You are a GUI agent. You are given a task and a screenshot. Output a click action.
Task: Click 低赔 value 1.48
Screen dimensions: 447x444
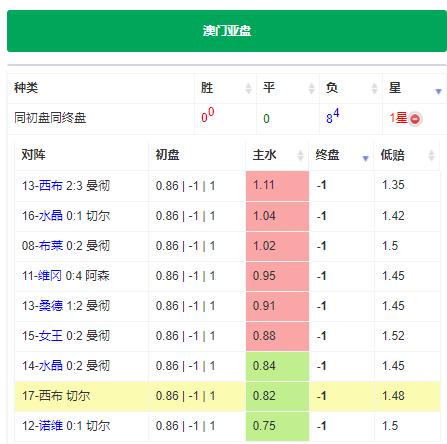click(x=393, y=396)
